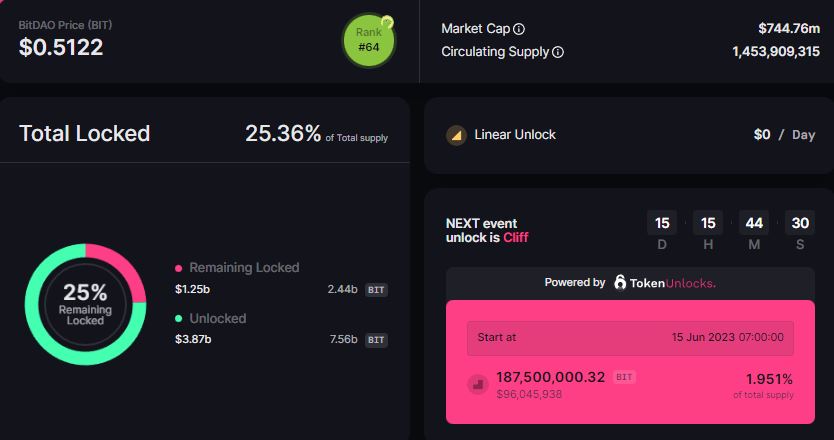Click the green Unlocked legend dot
This screenshot has height=440, width=834.
179,319
